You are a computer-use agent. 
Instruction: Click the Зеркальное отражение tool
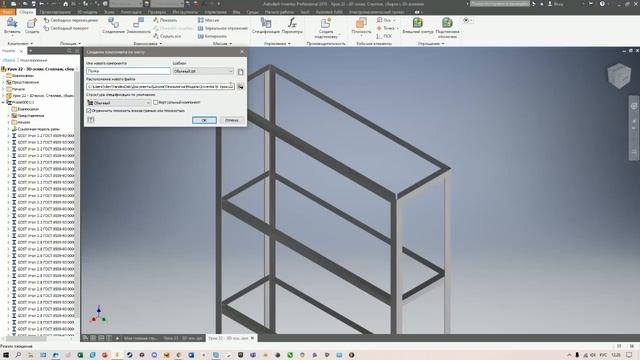(x=223, y=28)
